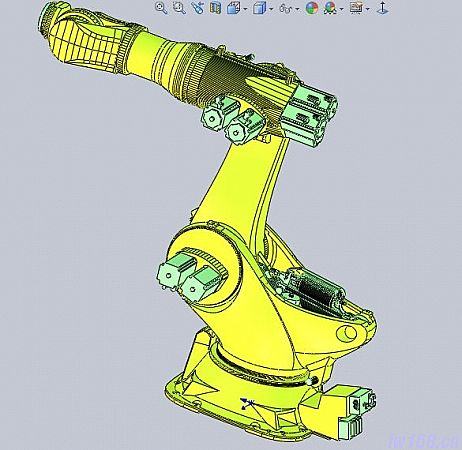Expand the View Orientation dropdown arrow
Image resolution: width=462 pixels, height=450 pixels.
click(245, 9)
